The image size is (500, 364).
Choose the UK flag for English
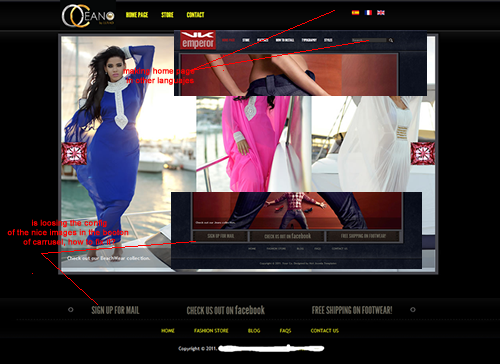tap(381, 13)
